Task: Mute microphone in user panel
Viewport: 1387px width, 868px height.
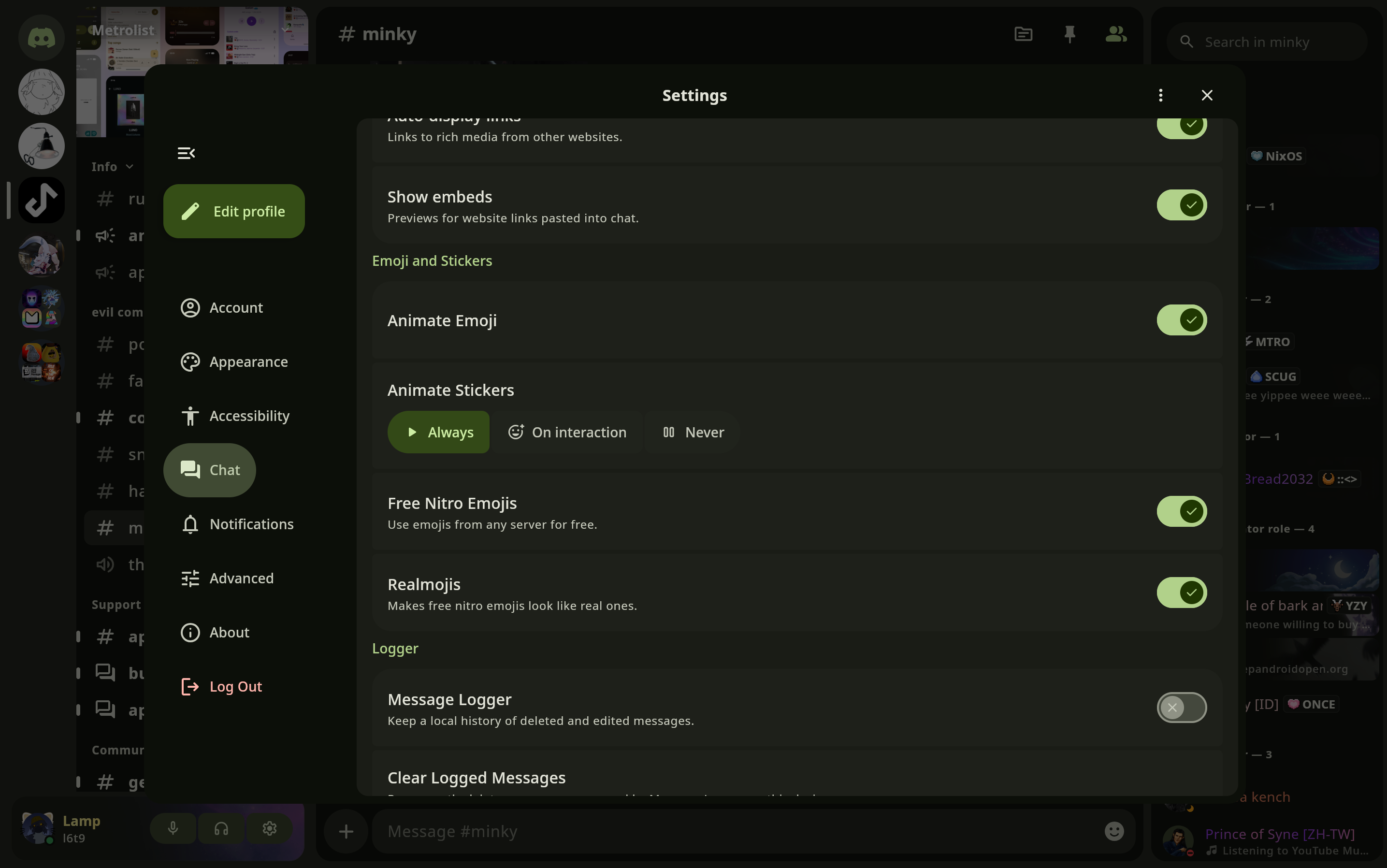Action: click(173, 828)
